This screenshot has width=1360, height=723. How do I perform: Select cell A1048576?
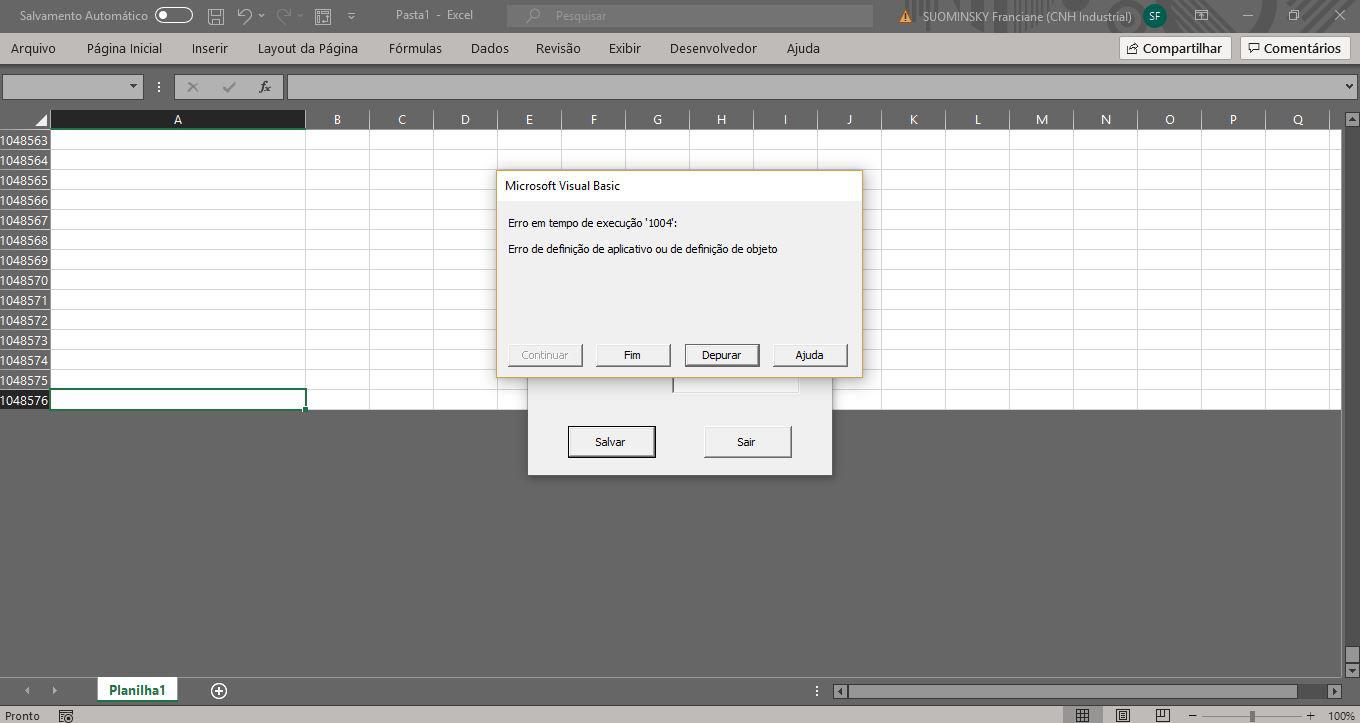[x=178, y=400]
